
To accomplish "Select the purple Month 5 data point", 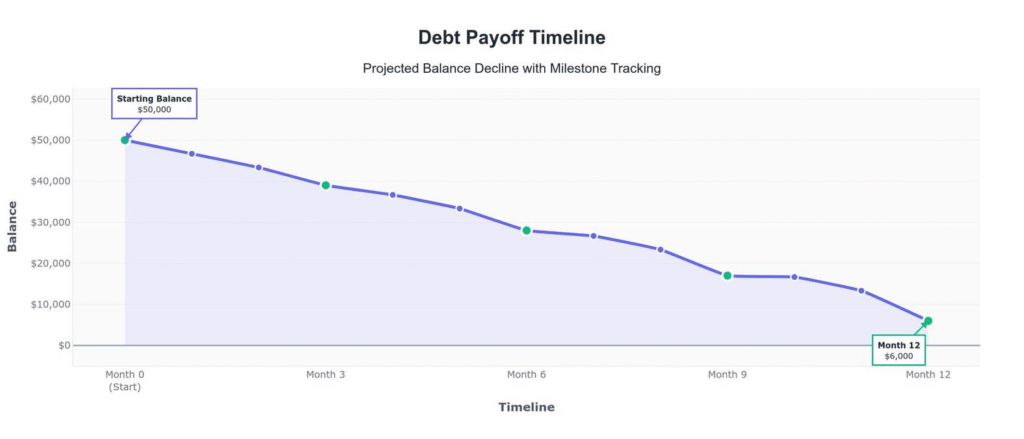I will pyautogui.click(x=460, y=208).
